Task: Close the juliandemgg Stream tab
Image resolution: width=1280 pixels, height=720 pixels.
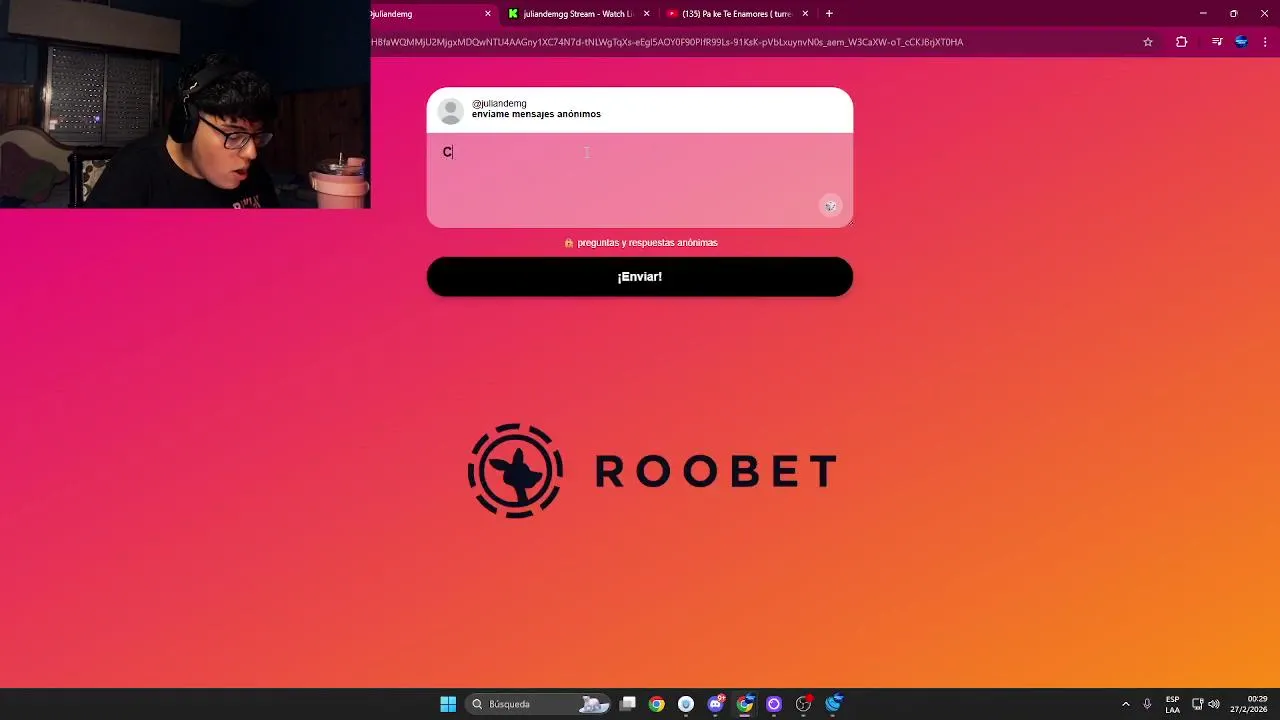Action: click(x=647, y=14)
